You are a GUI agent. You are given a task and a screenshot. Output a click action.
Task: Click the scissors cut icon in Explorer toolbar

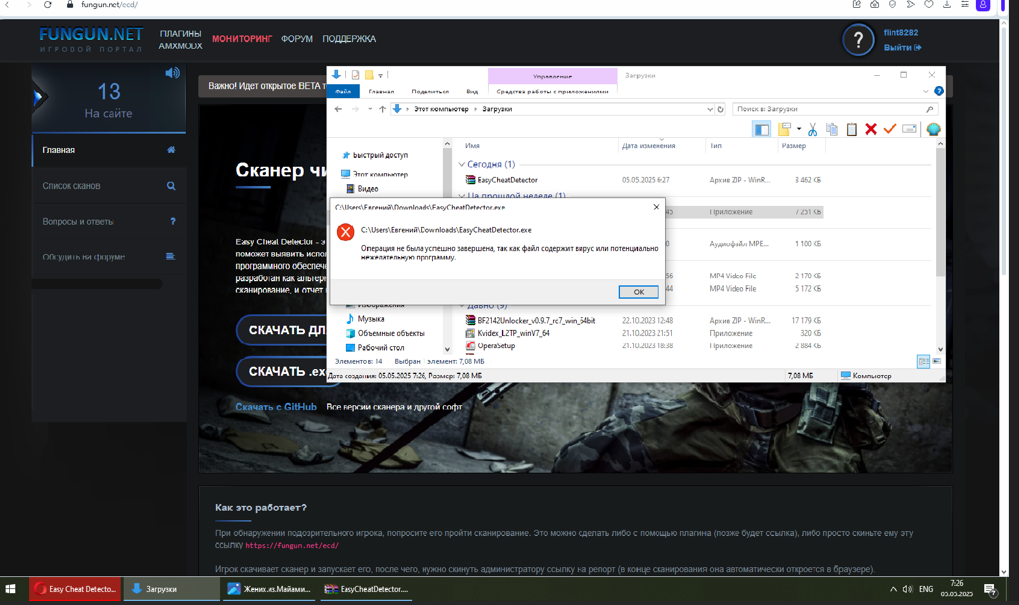coord(812,129)
